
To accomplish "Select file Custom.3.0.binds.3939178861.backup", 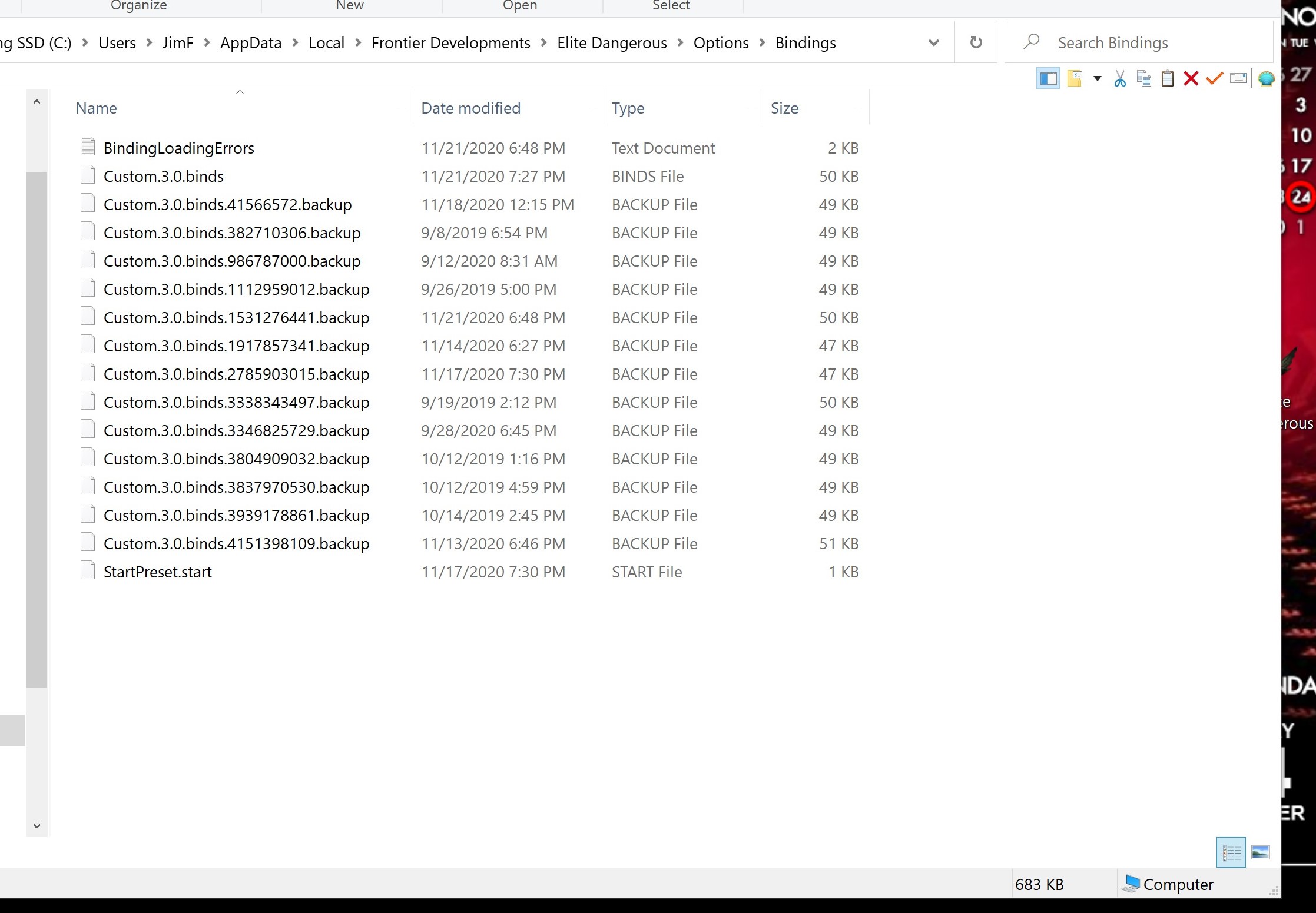I will [236, 515].
